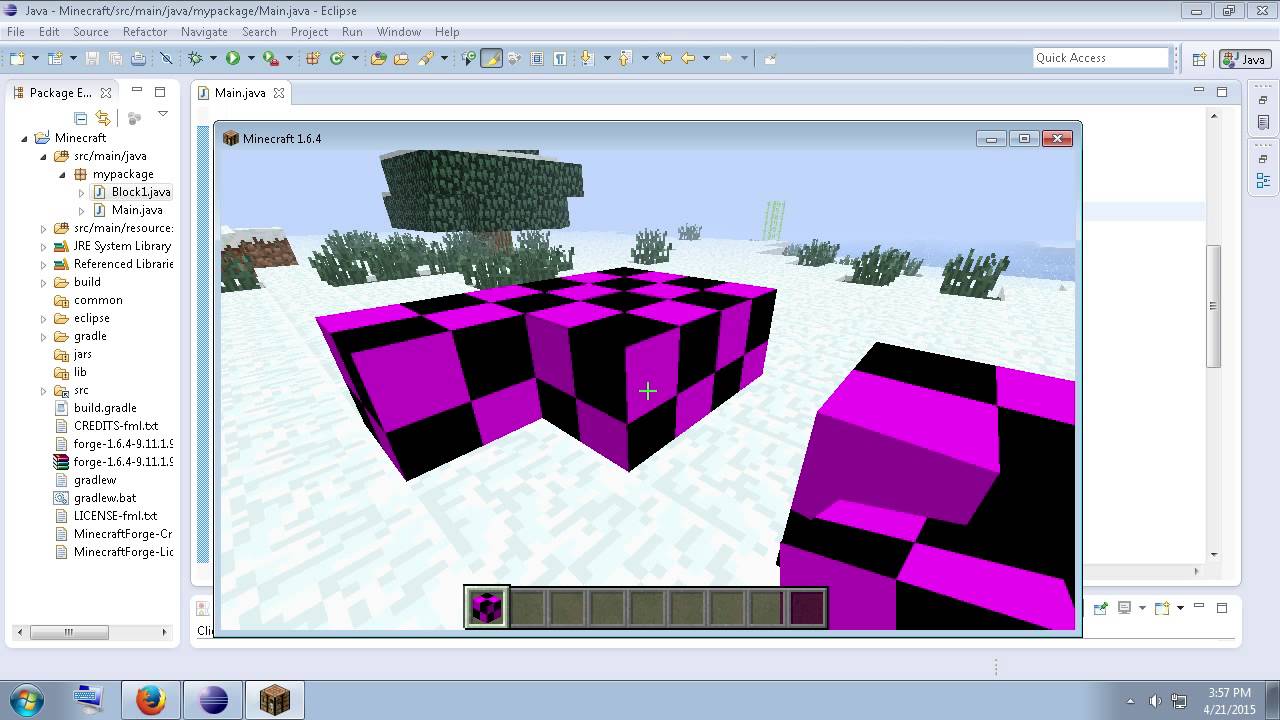This screenshot has height=720, width=1280.
Task: Collapse the mypackage tree node
Action: pyautogui.click(x=62, y=174)
